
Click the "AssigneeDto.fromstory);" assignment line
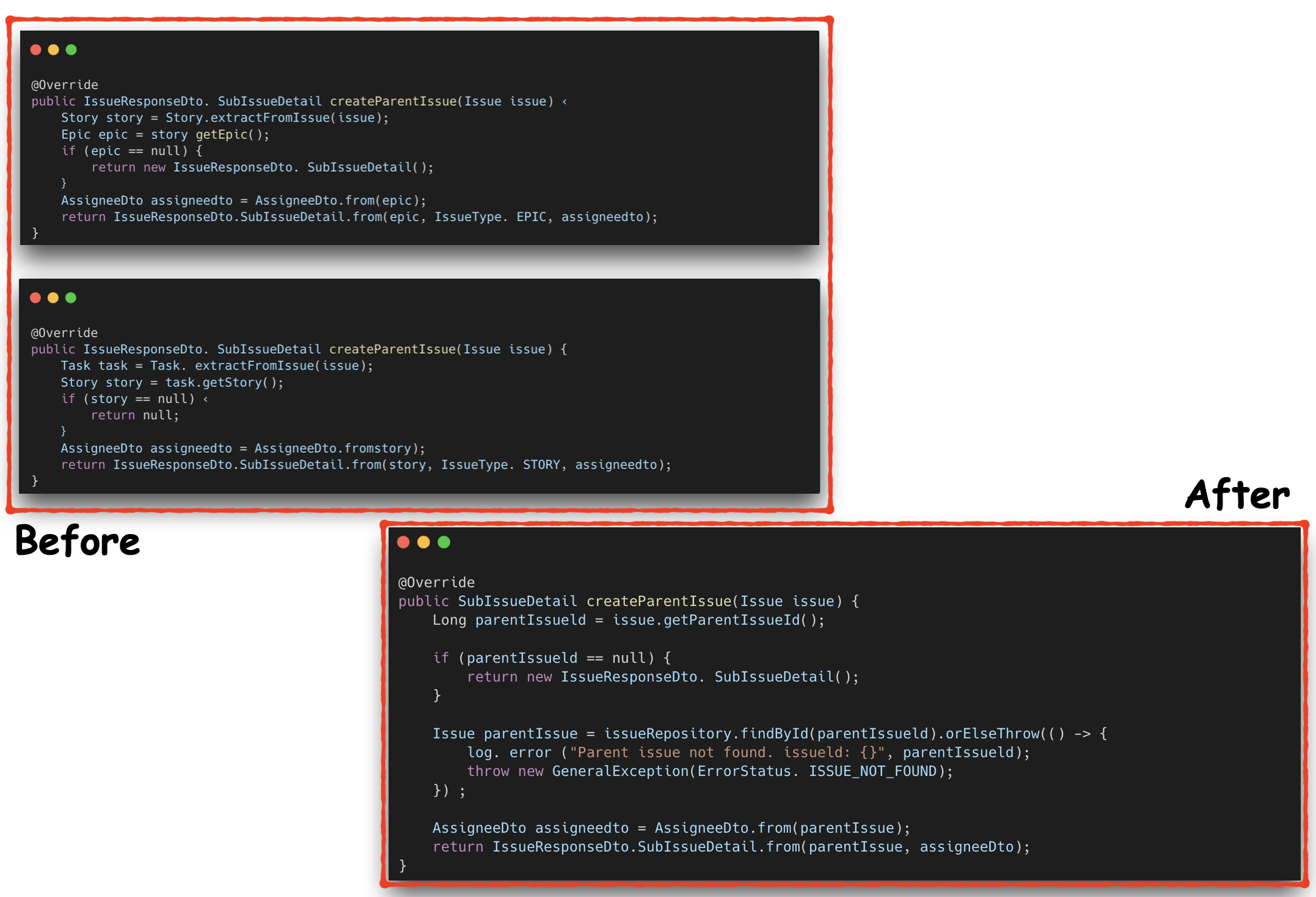(243, 448)
